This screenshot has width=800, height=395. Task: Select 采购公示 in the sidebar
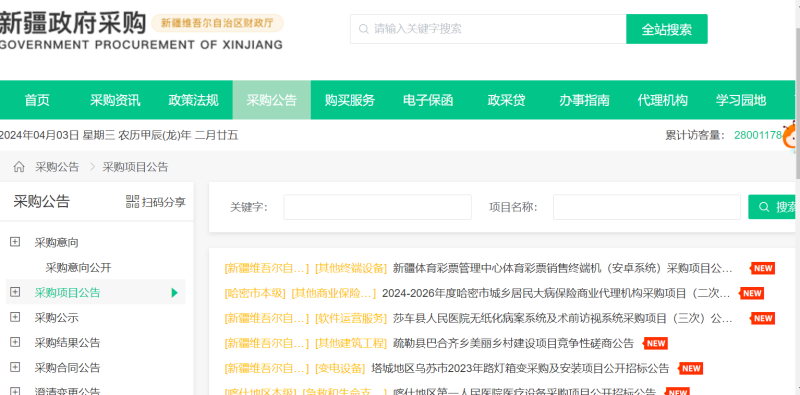tap(57, 317)
